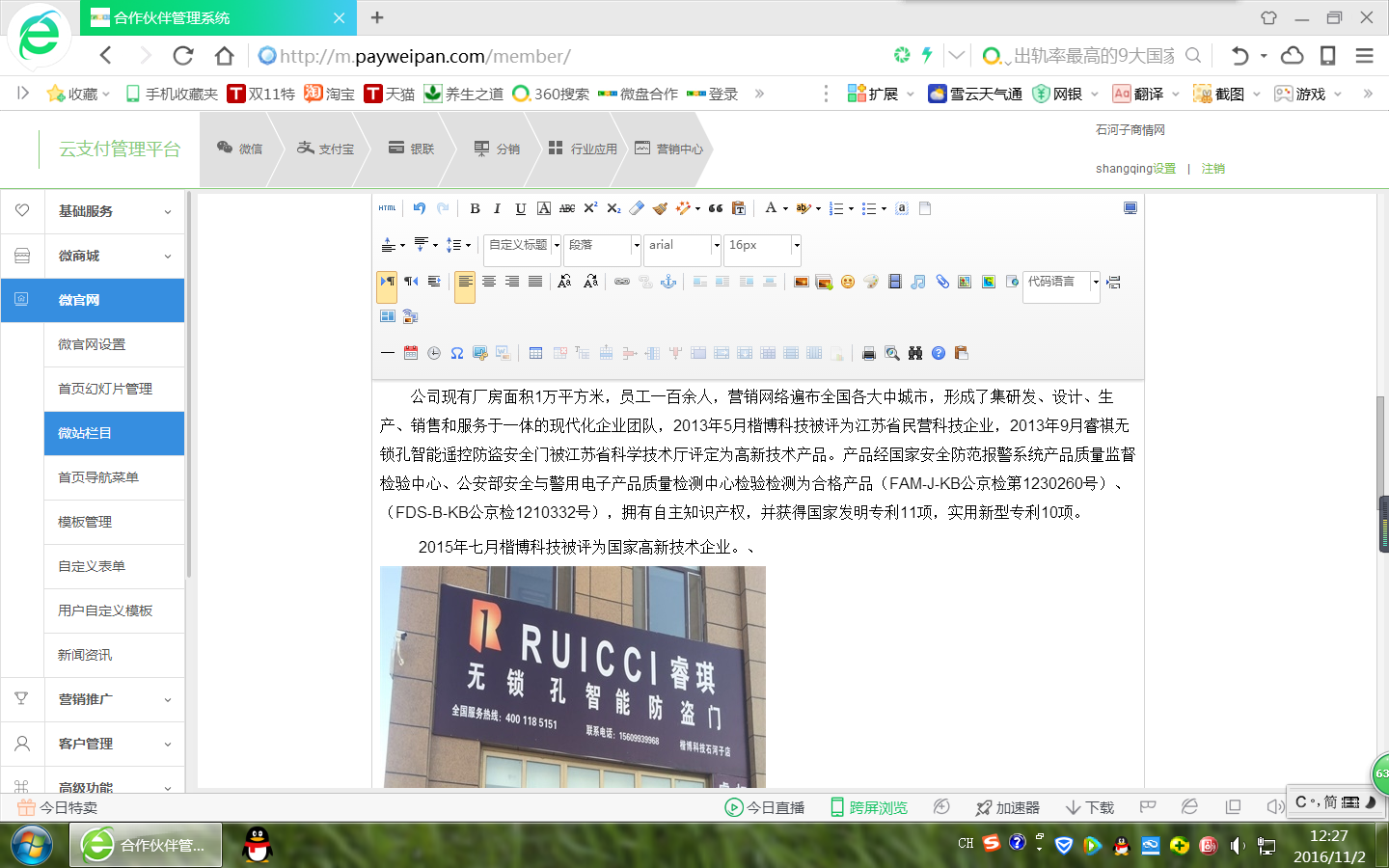Toggle underline formatting button

click(520, 208)
